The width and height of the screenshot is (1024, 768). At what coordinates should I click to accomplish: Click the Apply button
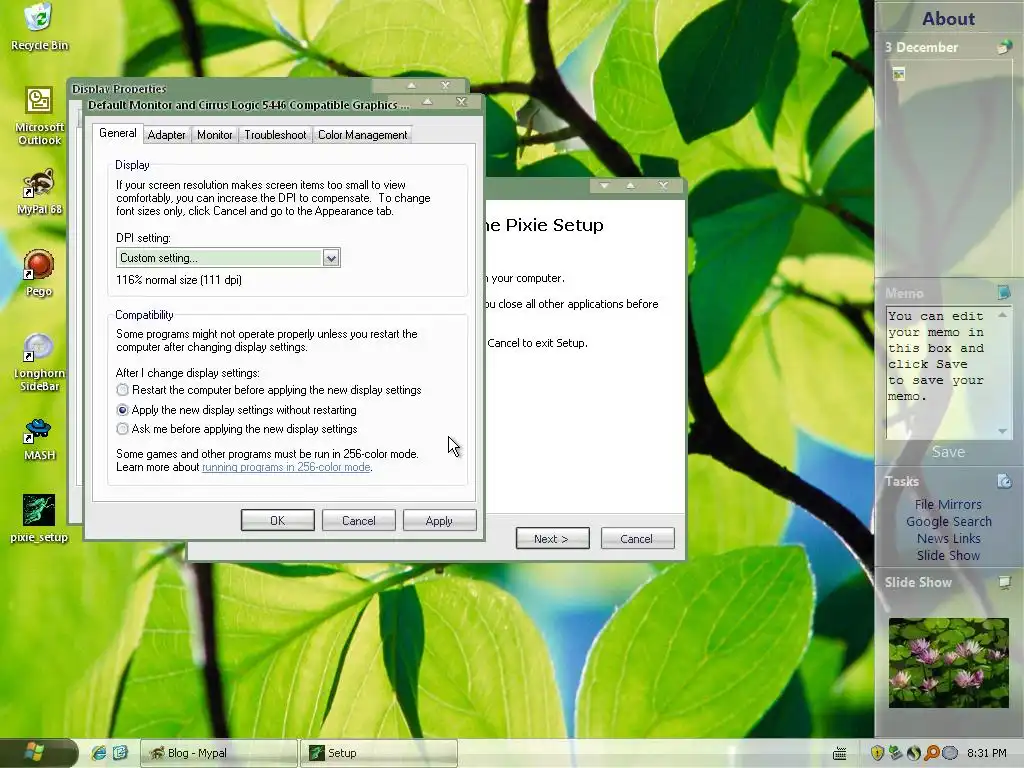[x=439, y=520]
